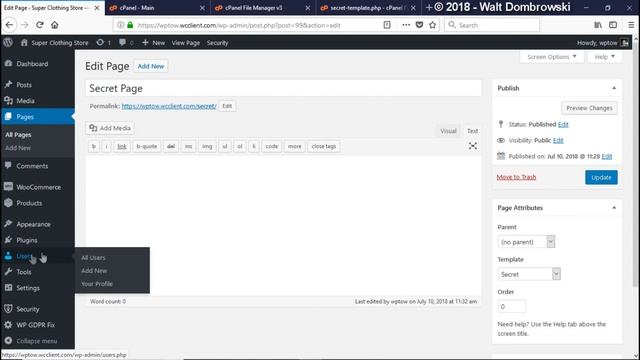The width and height of the screenshot is (640, 360).
Task: Open page actions three-dot menu
Action: pos(406,25)
